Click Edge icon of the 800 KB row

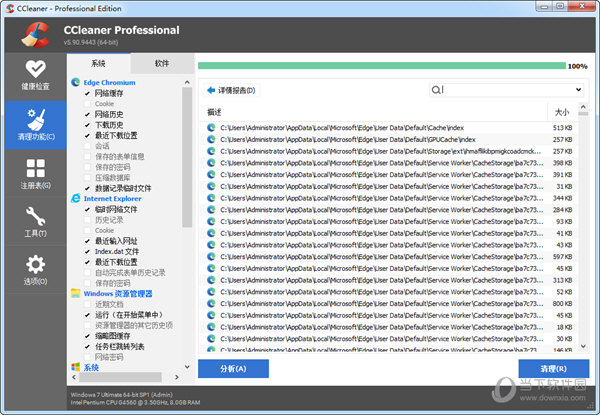(211, 304)
